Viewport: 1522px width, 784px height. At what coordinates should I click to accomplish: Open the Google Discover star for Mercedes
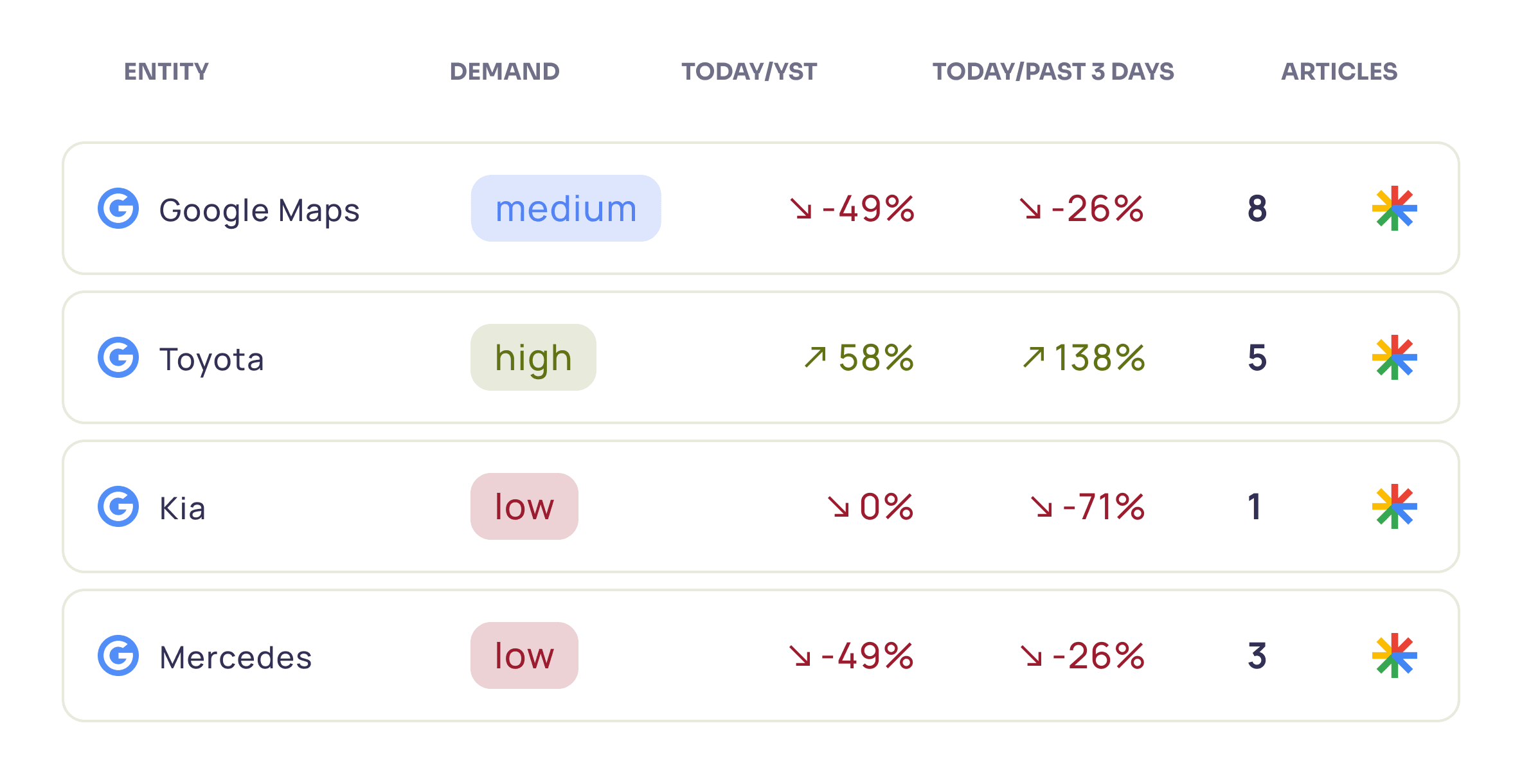tap(1394, 655)
